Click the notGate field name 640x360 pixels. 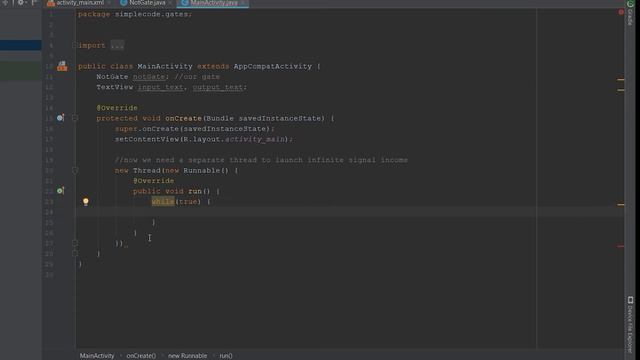coord(149,77)
